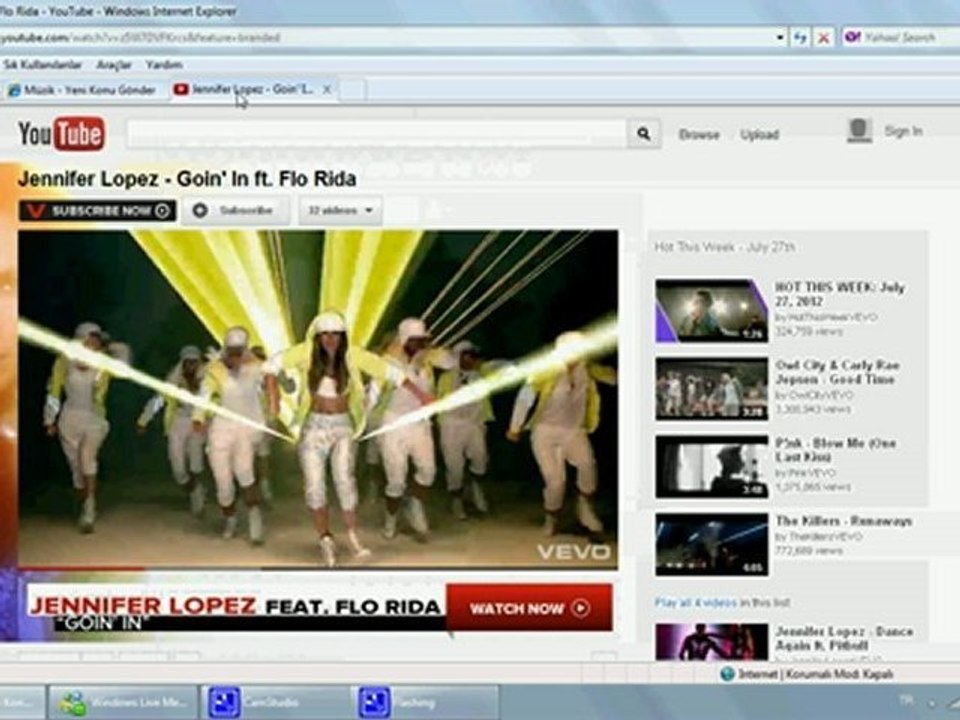
Task: Click the user avatar icon near Sign In
Action: coord(860,130)
